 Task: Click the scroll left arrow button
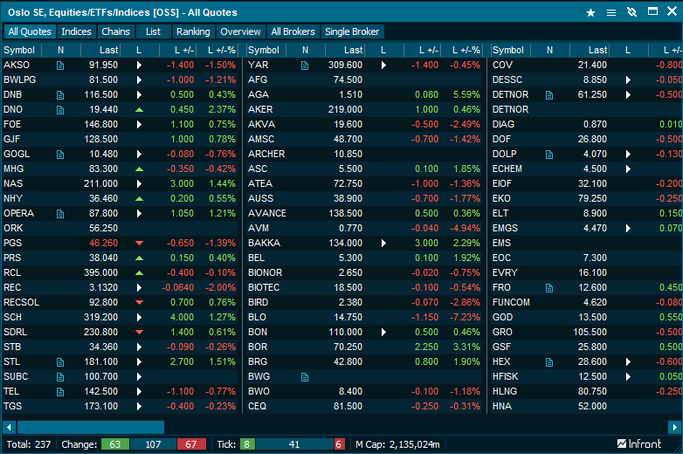9,427
